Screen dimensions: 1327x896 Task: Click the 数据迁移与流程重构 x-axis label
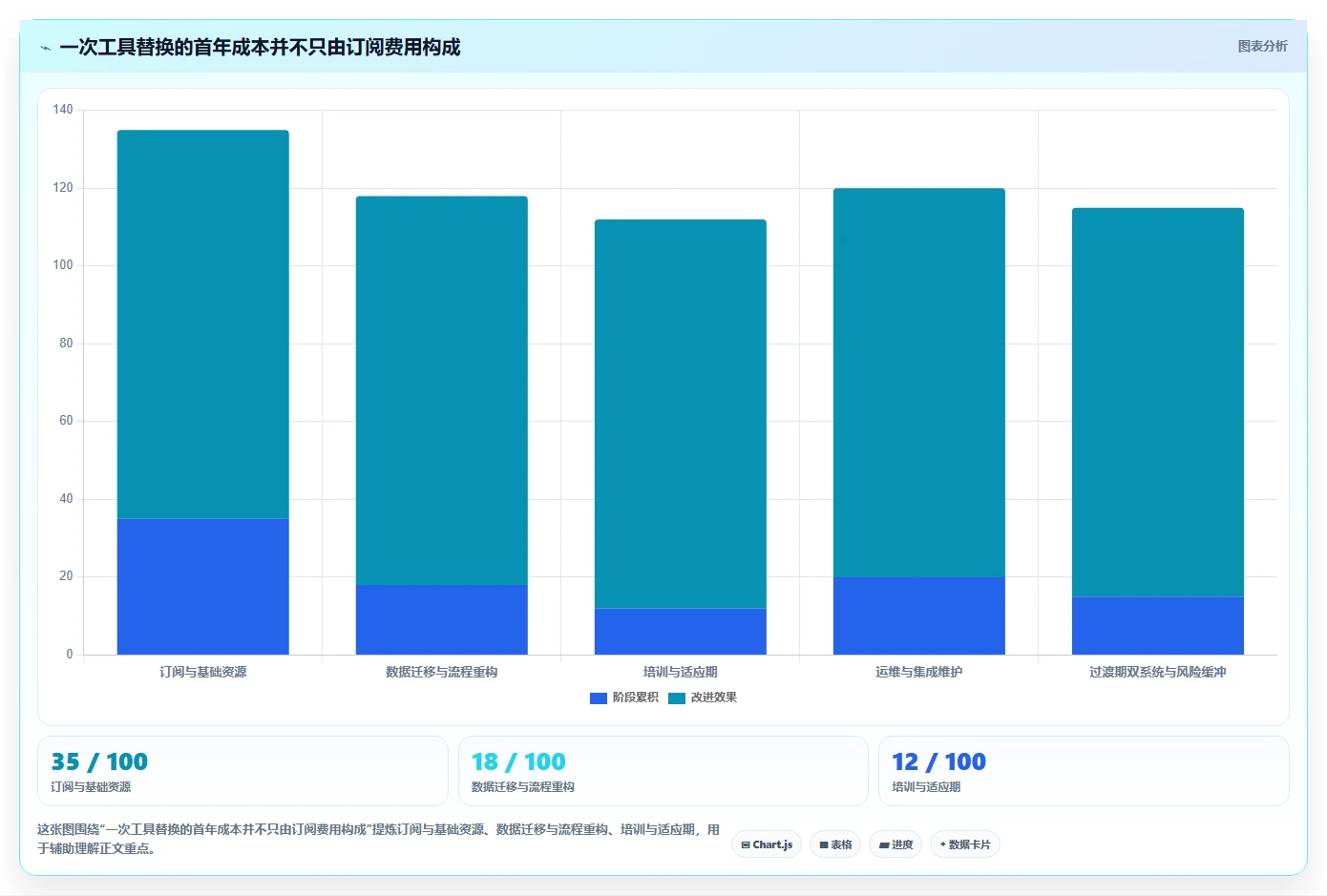[442, 672]
